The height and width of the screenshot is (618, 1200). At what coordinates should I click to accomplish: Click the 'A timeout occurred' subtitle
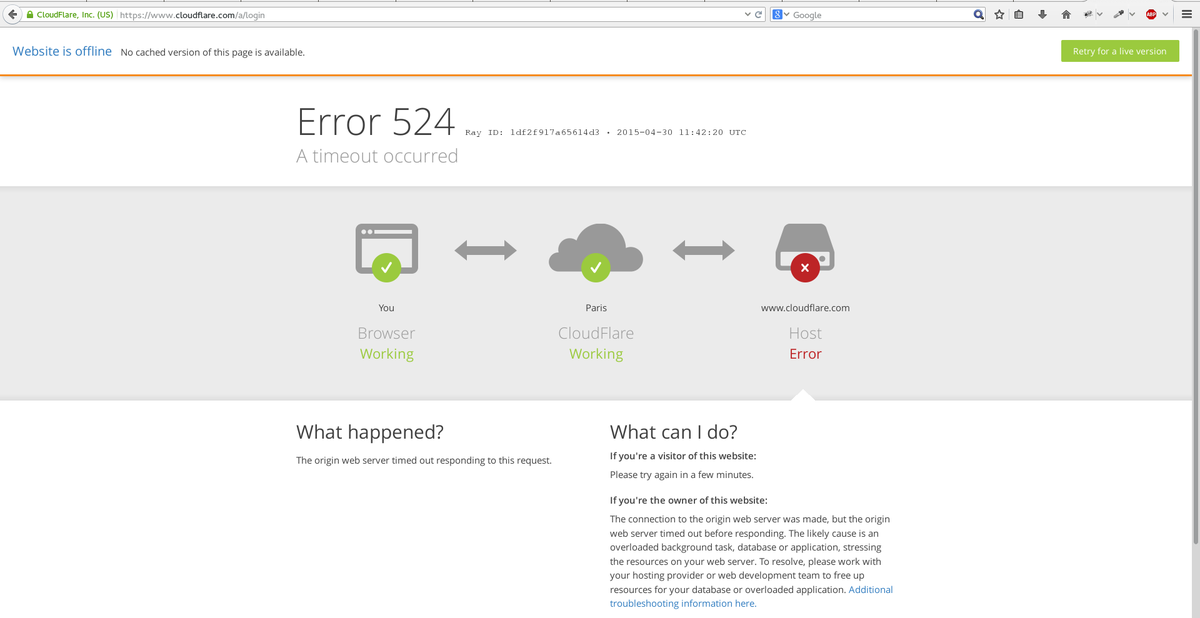pos(377,156)
